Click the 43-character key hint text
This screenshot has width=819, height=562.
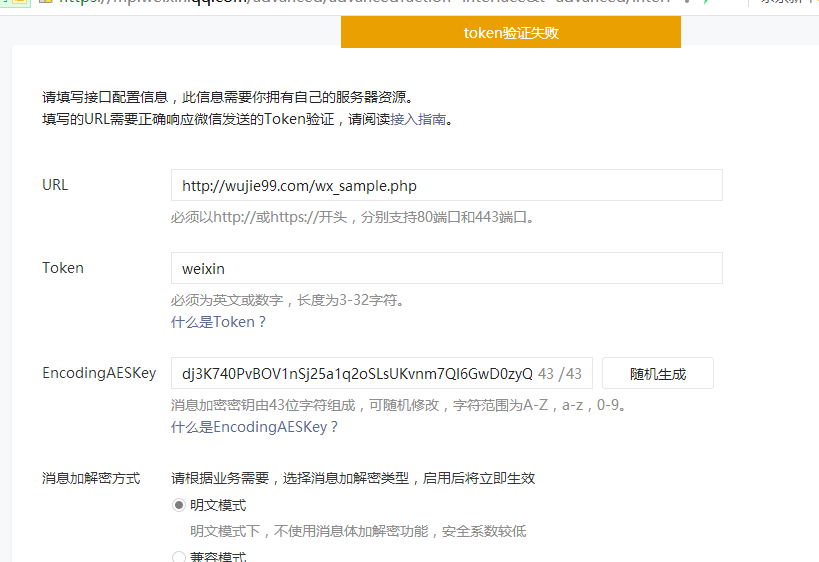pyautogui.click(x=398, y=405)
